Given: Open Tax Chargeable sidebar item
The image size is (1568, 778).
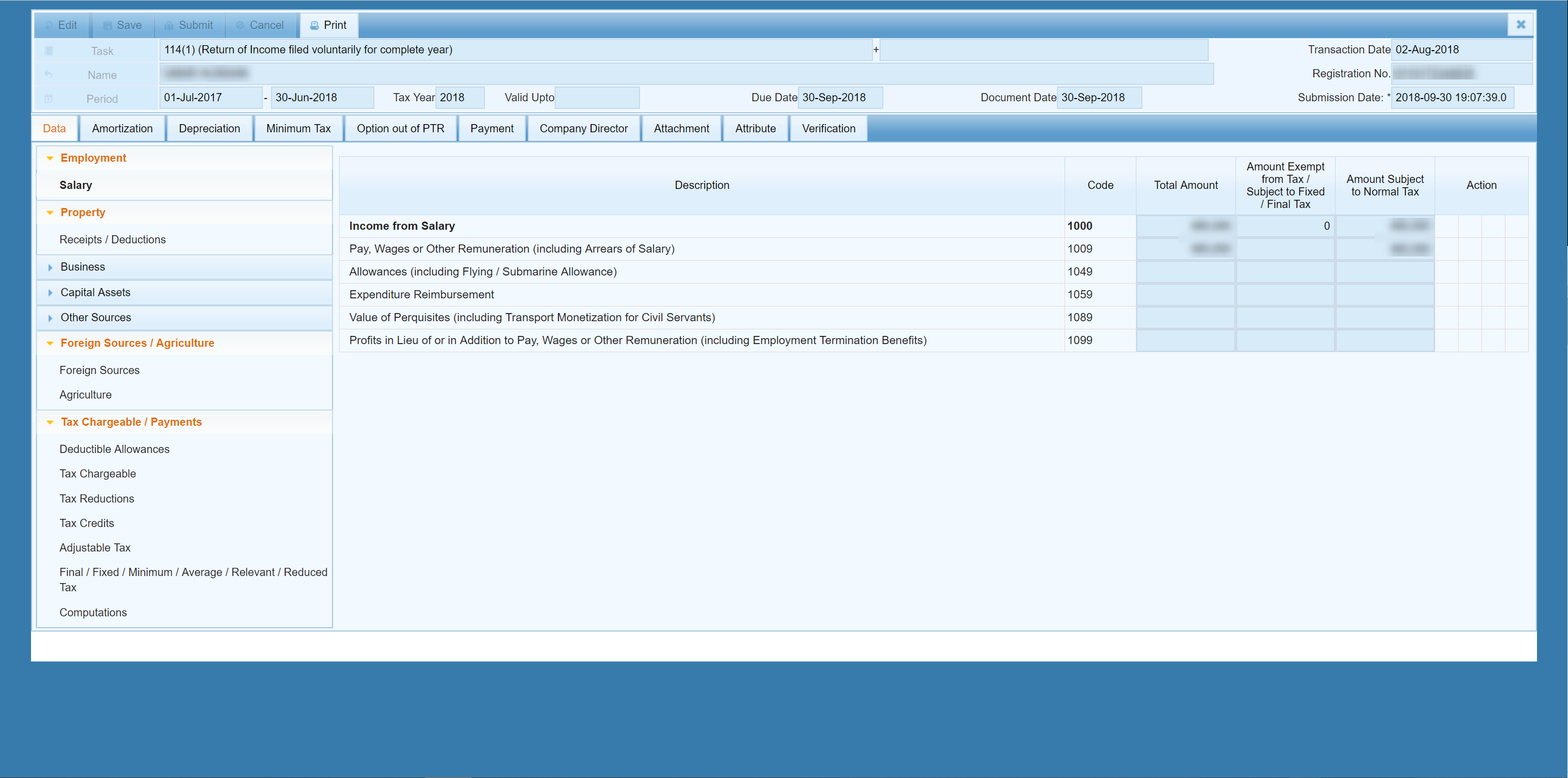Looking at the screenshot, I should (97, 474).
